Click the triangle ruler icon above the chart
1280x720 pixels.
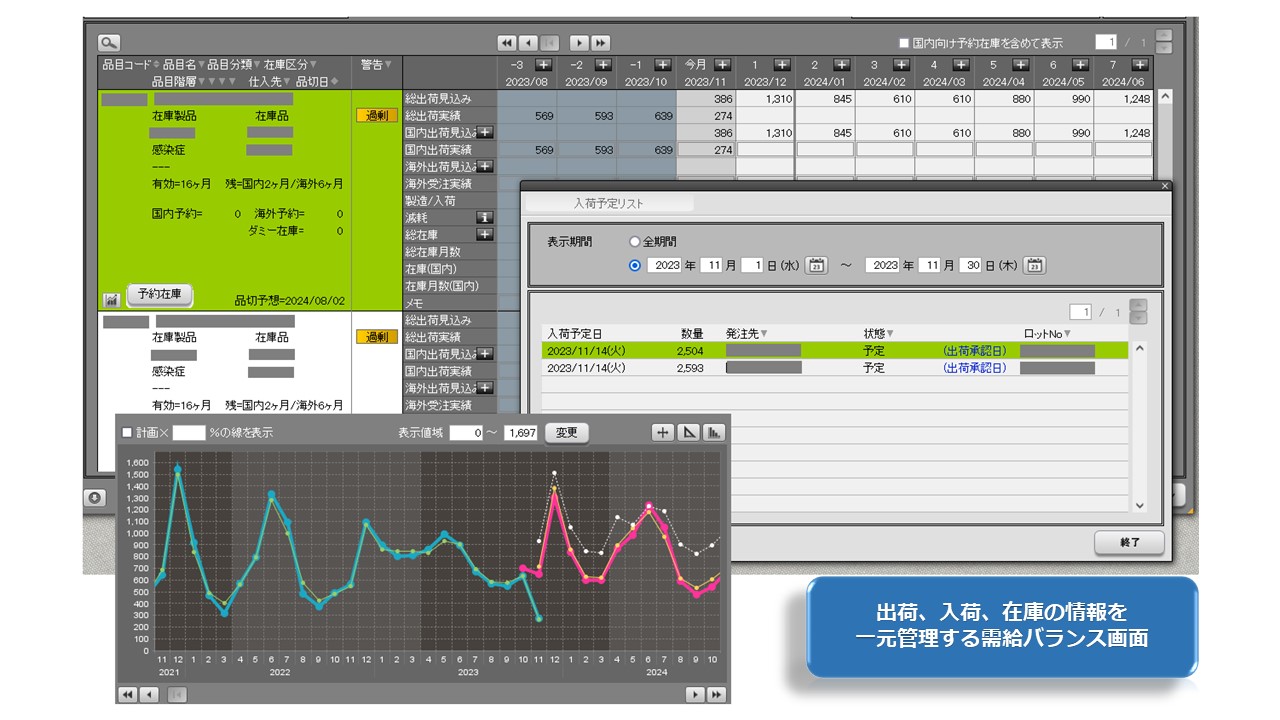689,433
